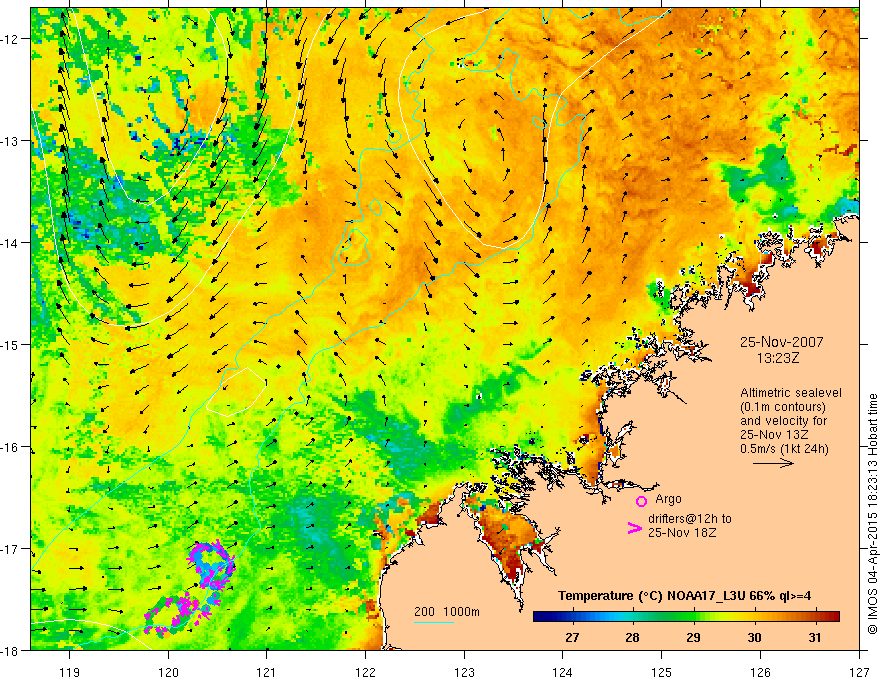Click the dark red end of color bar
The image size is (880, 680).
point(833,616)
